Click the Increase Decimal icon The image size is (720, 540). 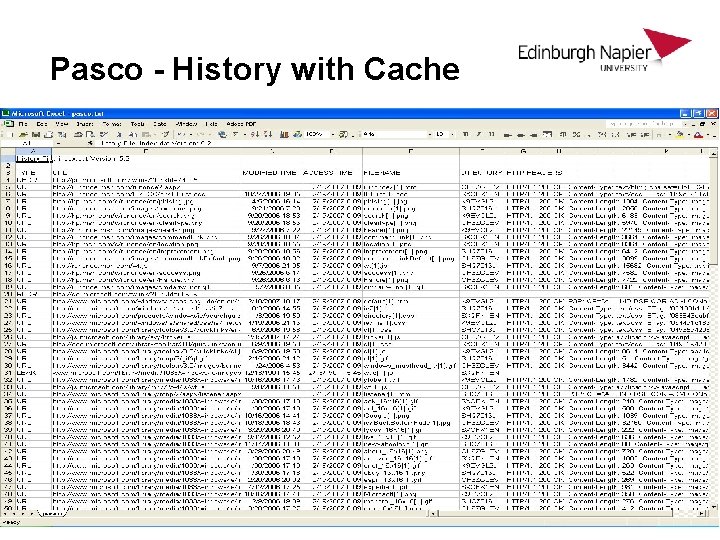click(x=602, y=135)
